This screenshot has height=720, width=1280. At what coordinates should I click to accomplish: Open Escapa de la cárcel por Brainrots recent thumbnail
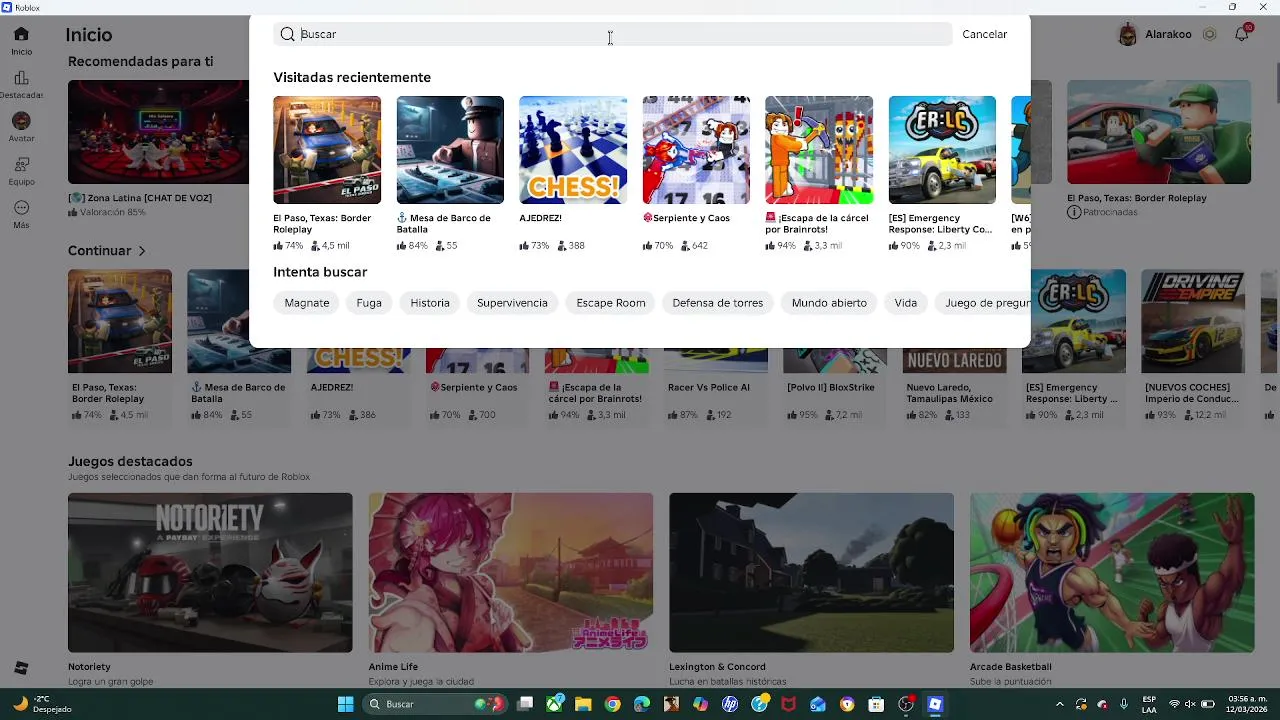click(x=819, y=150)
